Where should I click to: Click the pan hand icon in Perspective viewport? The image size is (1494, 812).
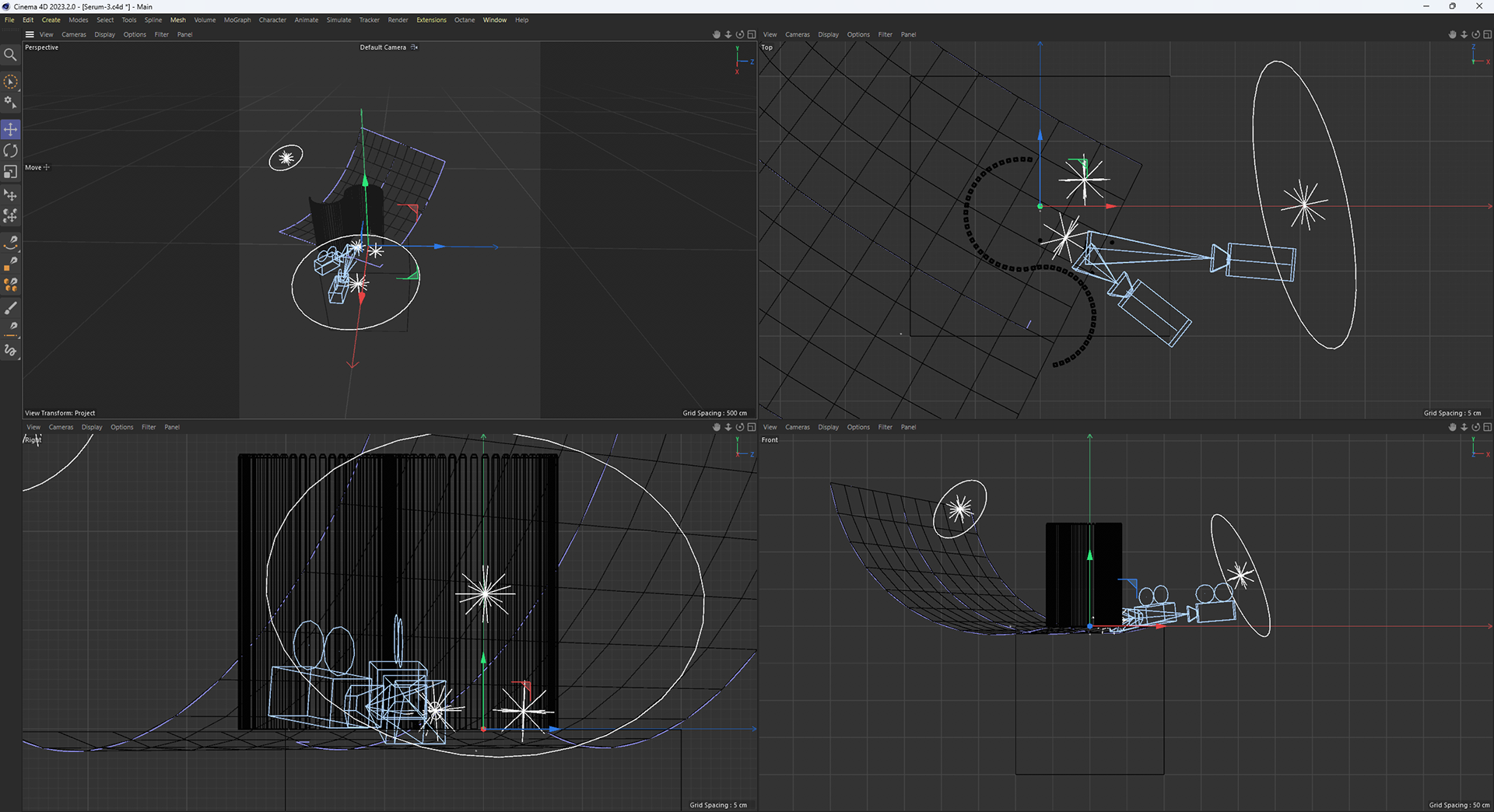coord(716,34)
